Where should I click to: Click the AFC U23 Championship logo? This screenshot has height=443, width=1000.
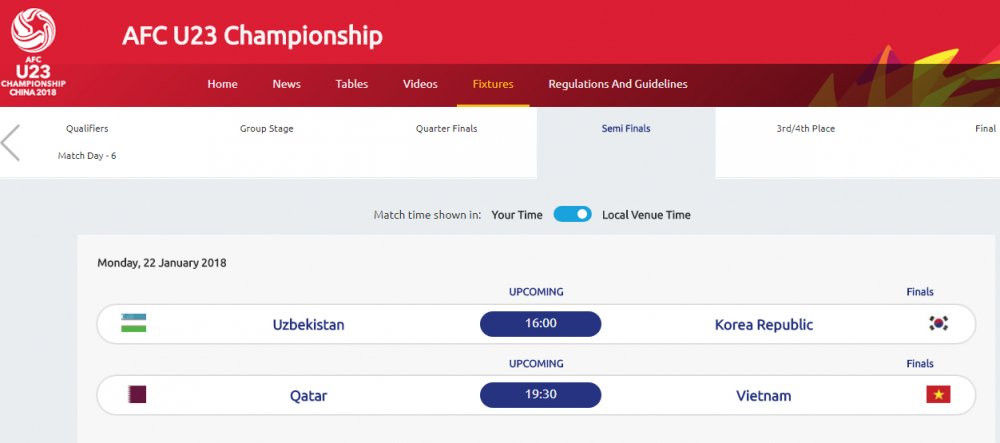(34, 52)
